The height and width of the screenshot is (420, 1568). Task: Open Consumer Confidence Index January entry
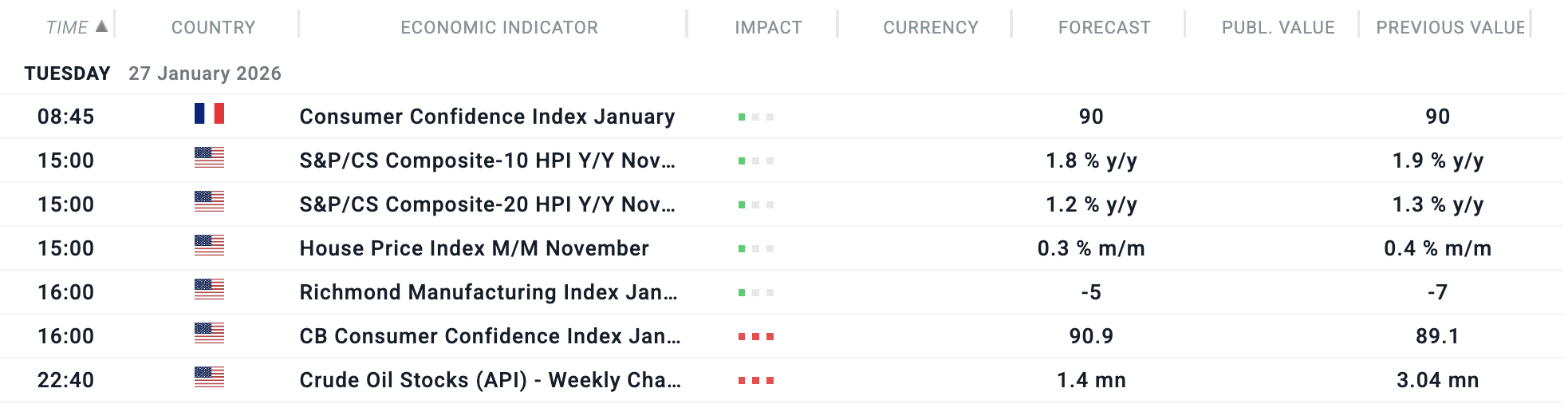[x=487, y=117]
